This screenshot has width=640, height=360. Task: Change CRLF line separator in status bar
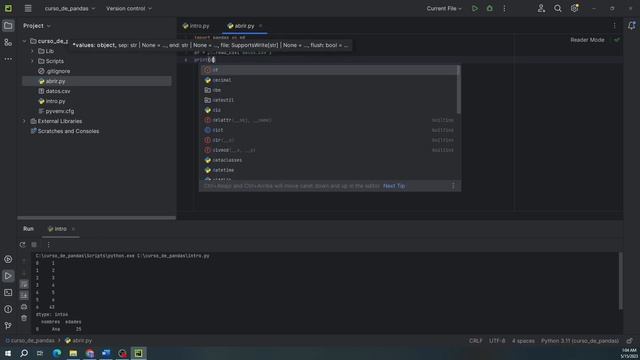tap(476, 340)
